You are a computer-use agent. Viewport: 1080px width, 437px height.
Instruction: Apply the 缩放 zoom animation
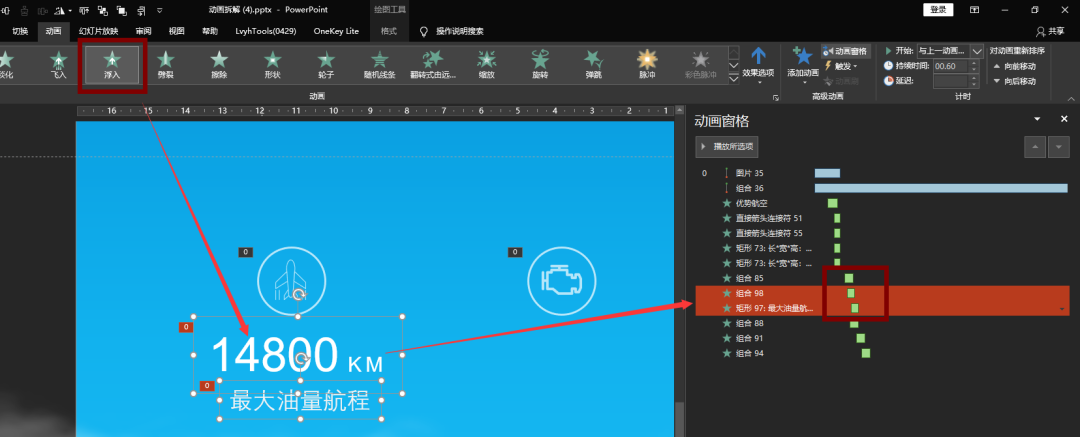coord(487,65)
